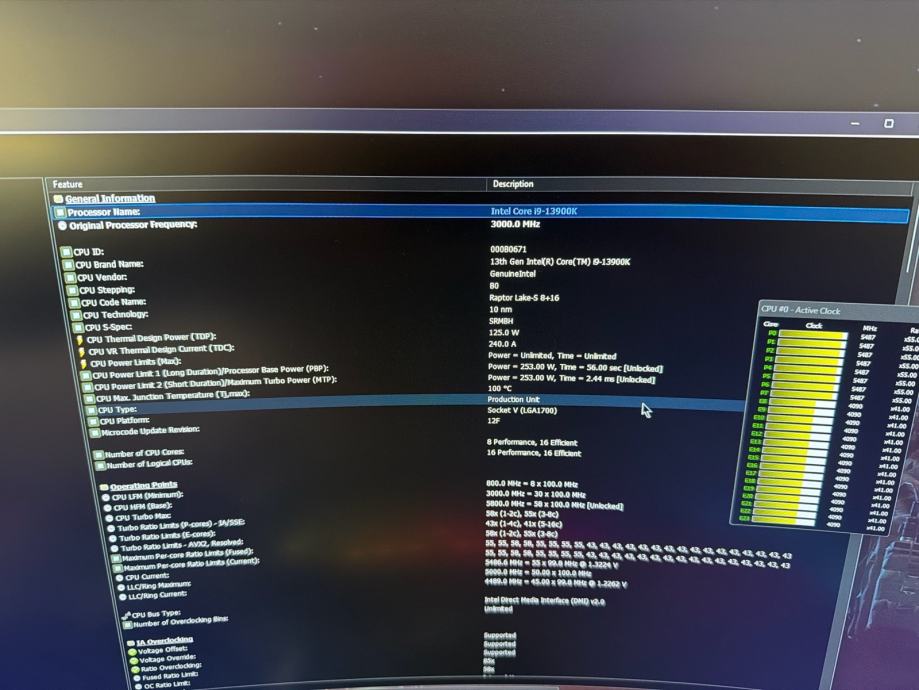Image resolution: width=919 pixels, height=690 pixels.
Task: Click the CPU ID value 000B0671
Action: [508, 249]
